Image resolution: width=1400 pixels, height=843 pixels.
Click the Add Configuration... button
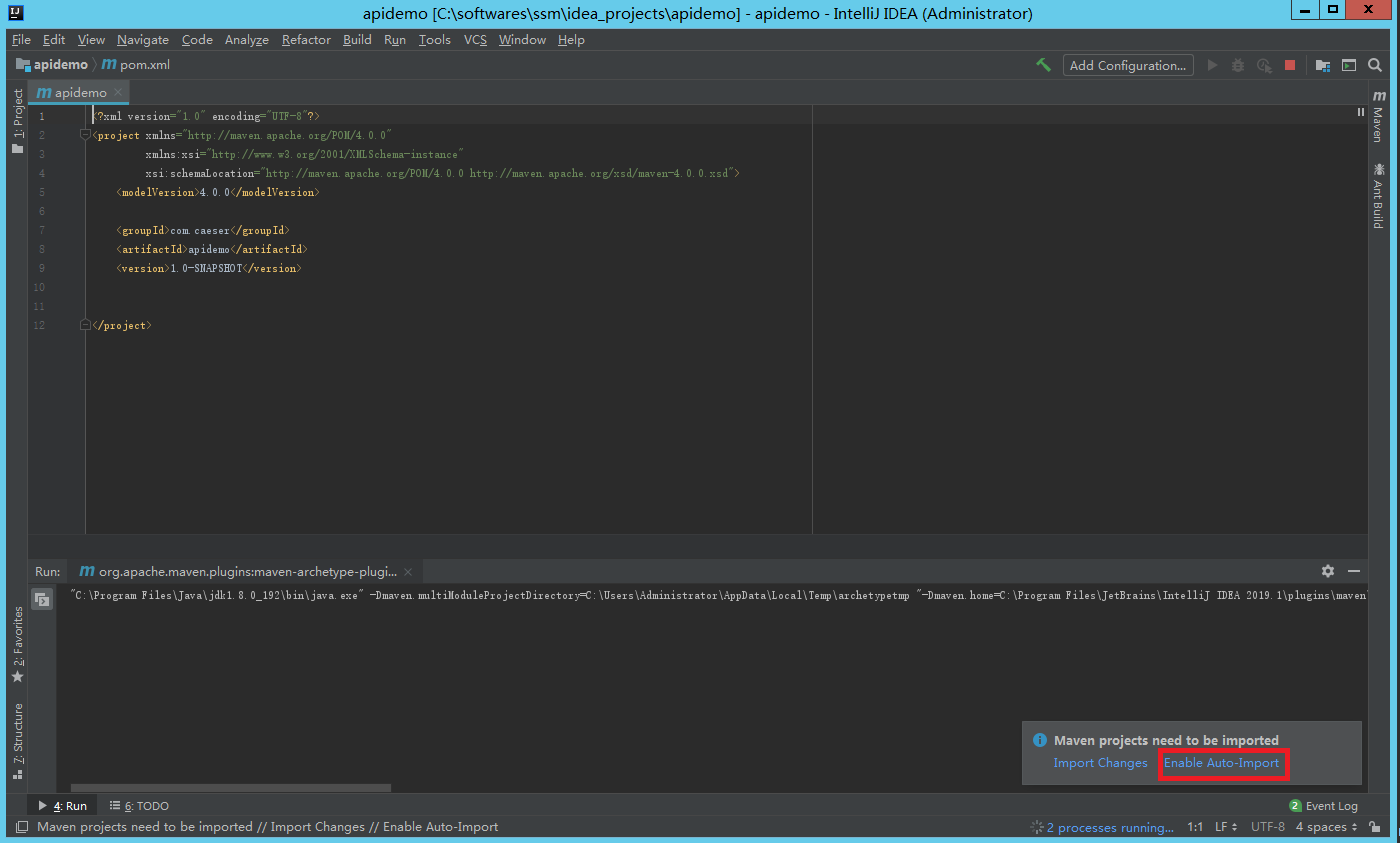tap(1128, 65)
